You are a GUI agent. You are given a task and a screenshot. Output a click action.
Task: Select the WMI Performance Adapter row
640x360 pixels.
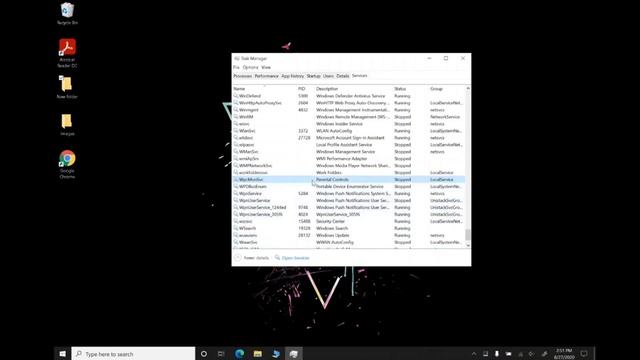coord(349,158)
